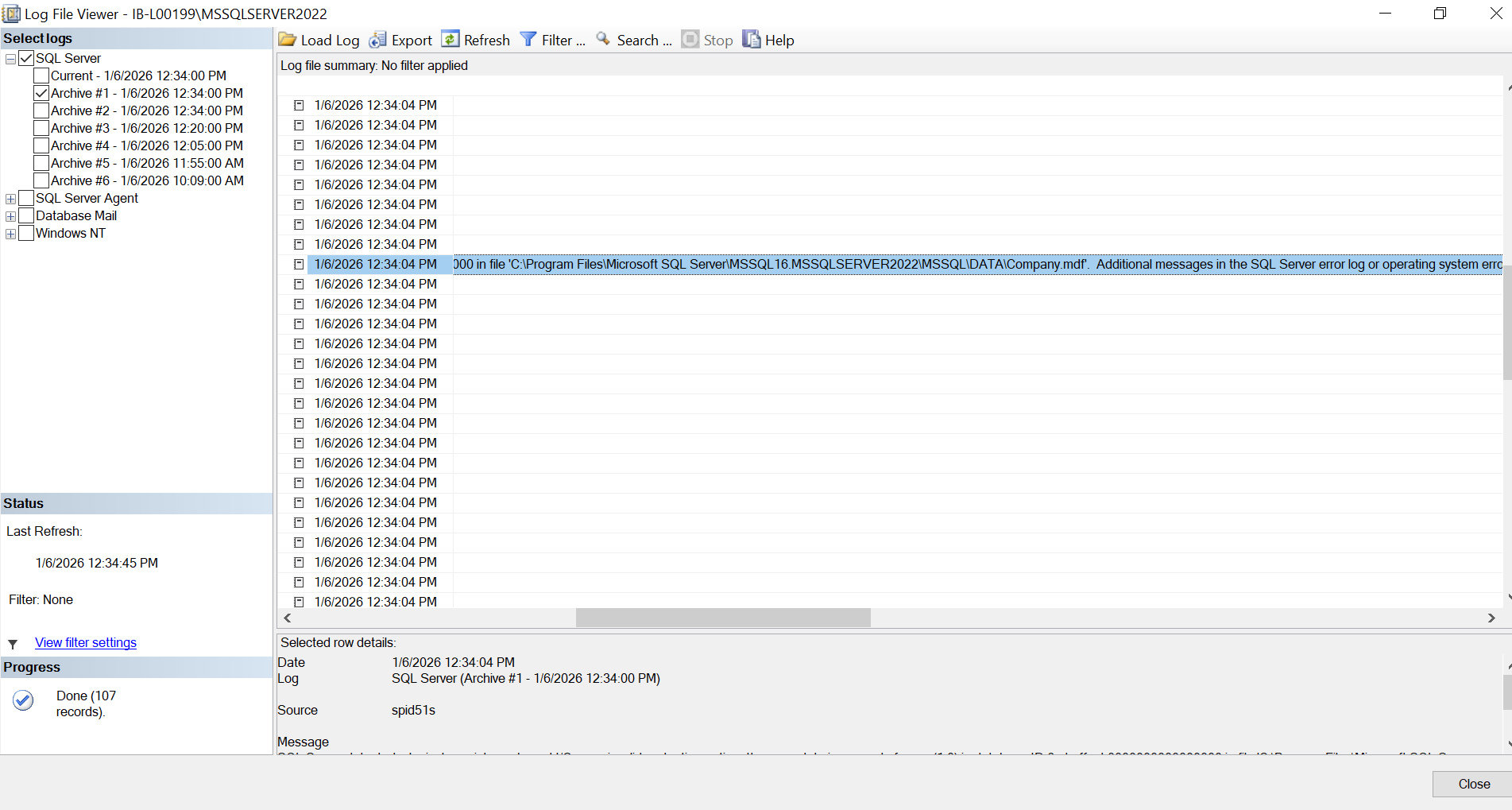Check the SQL Server Agent checkbox
The image size is (1512, 810).
[26, 198]
